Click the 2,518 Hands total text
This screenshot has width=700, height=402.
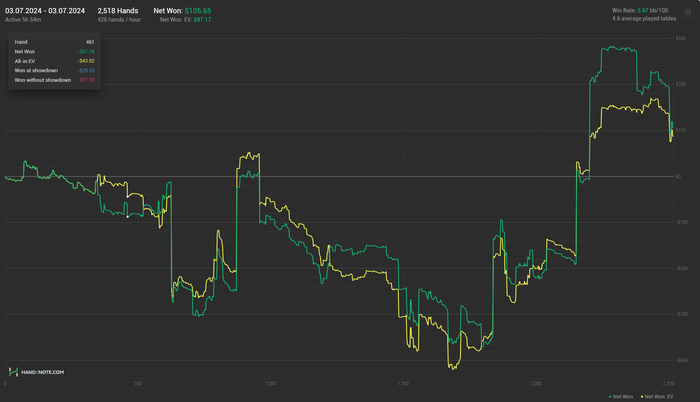pyautogui.click(x=118, y=11)
